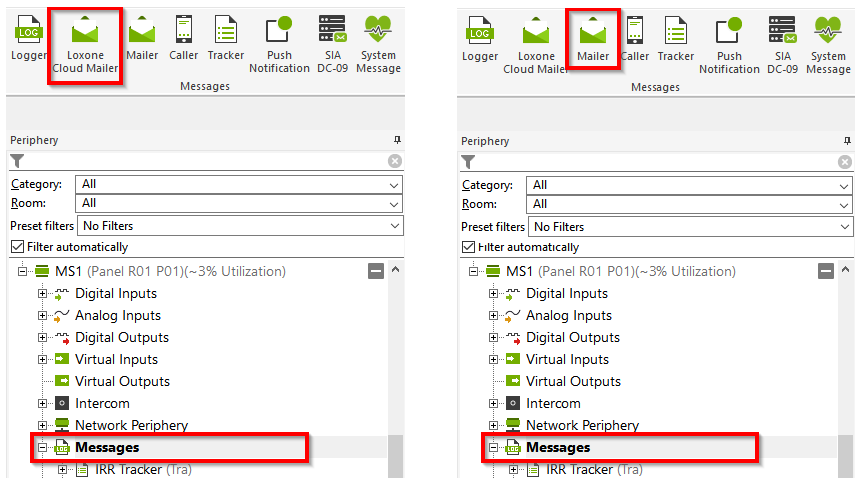Viewport: 859px width, 482px height.
Task: Click Logger icon in left panel
Action: [28, 37]
